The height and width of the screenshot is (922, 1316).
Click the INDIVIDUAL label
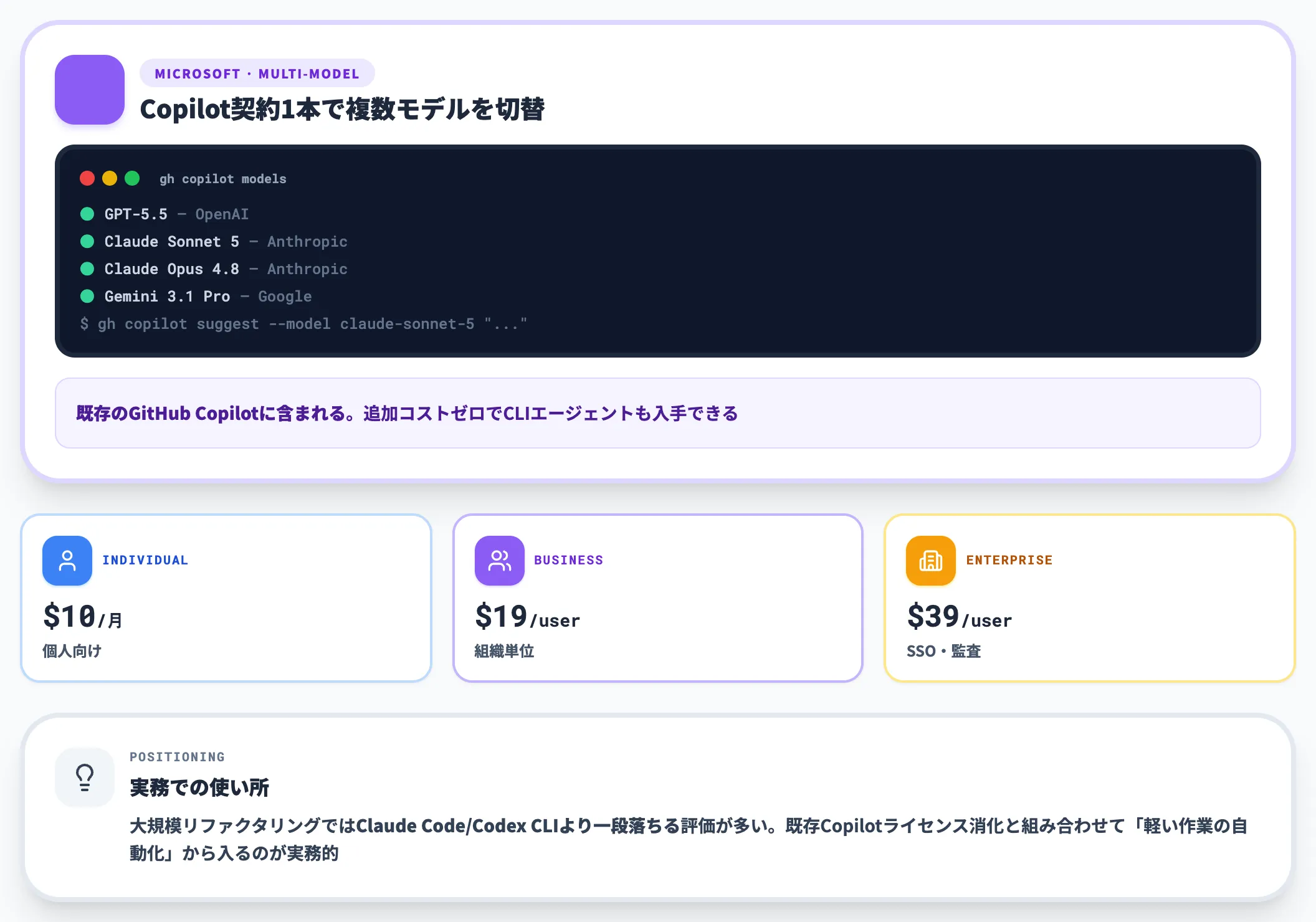145,560
